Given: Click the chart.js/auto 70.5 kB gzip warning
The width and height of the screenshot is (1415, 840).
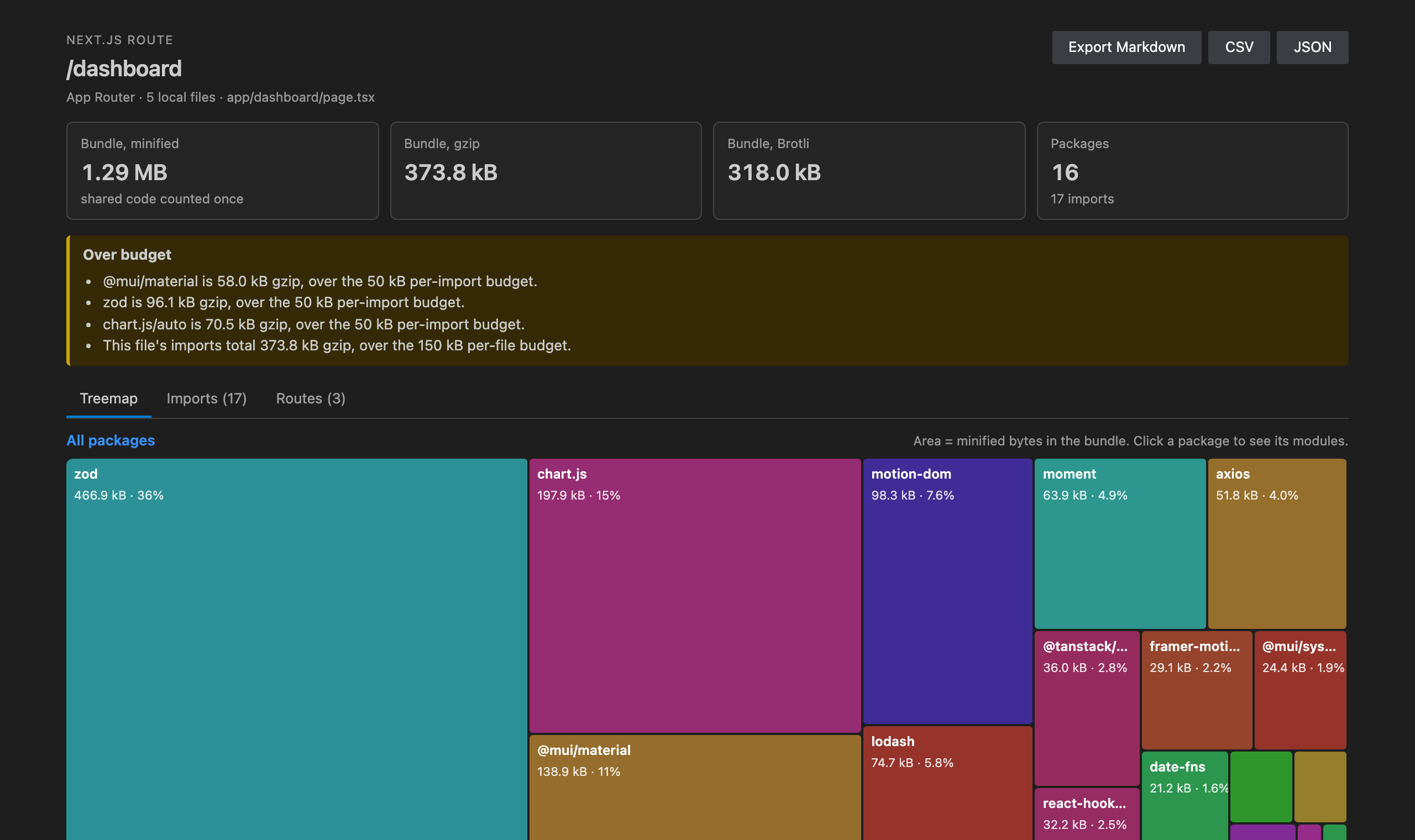Looking at the screenshot, I should 313,324.
